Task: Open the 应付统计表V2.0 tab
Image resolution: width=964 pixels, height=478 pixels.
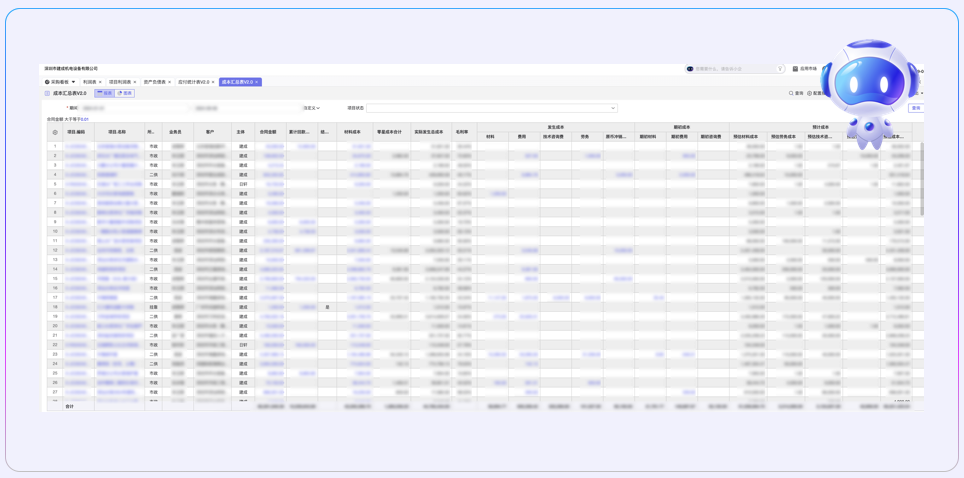Action: click(193, 82)
